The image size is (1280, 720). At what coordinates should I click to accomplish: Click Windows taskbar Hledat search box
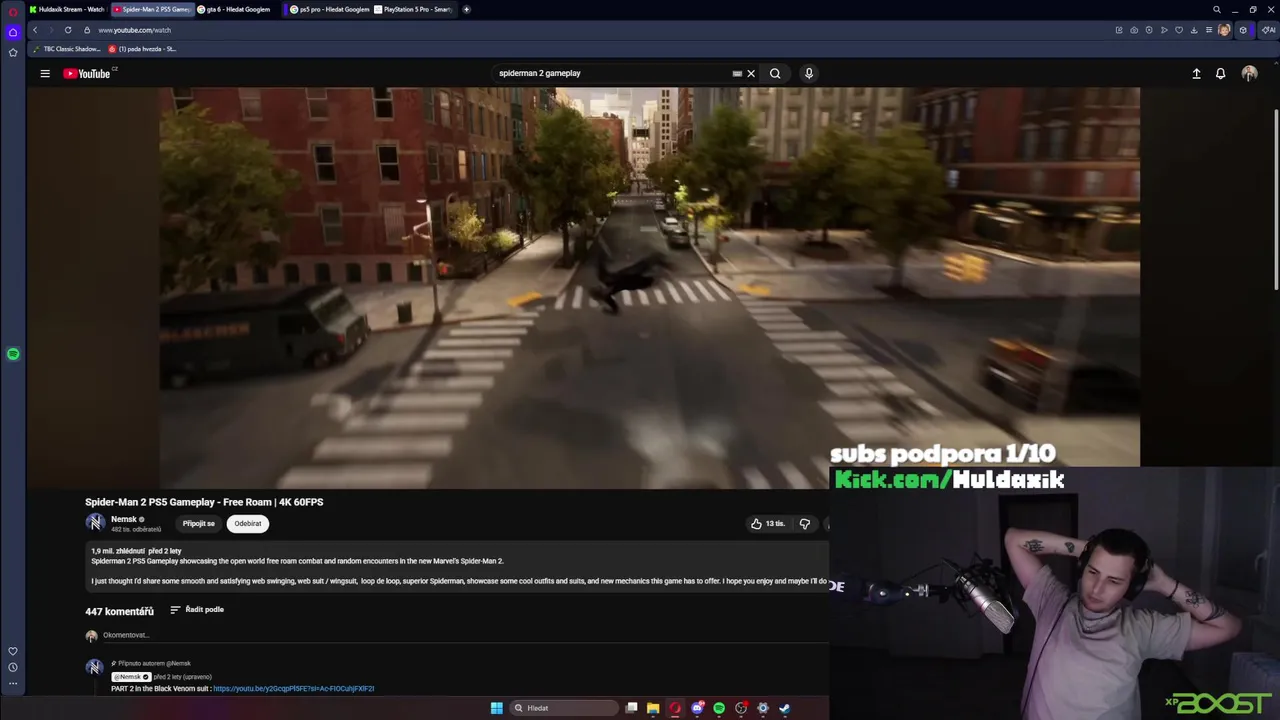click(x=562, y=708)
